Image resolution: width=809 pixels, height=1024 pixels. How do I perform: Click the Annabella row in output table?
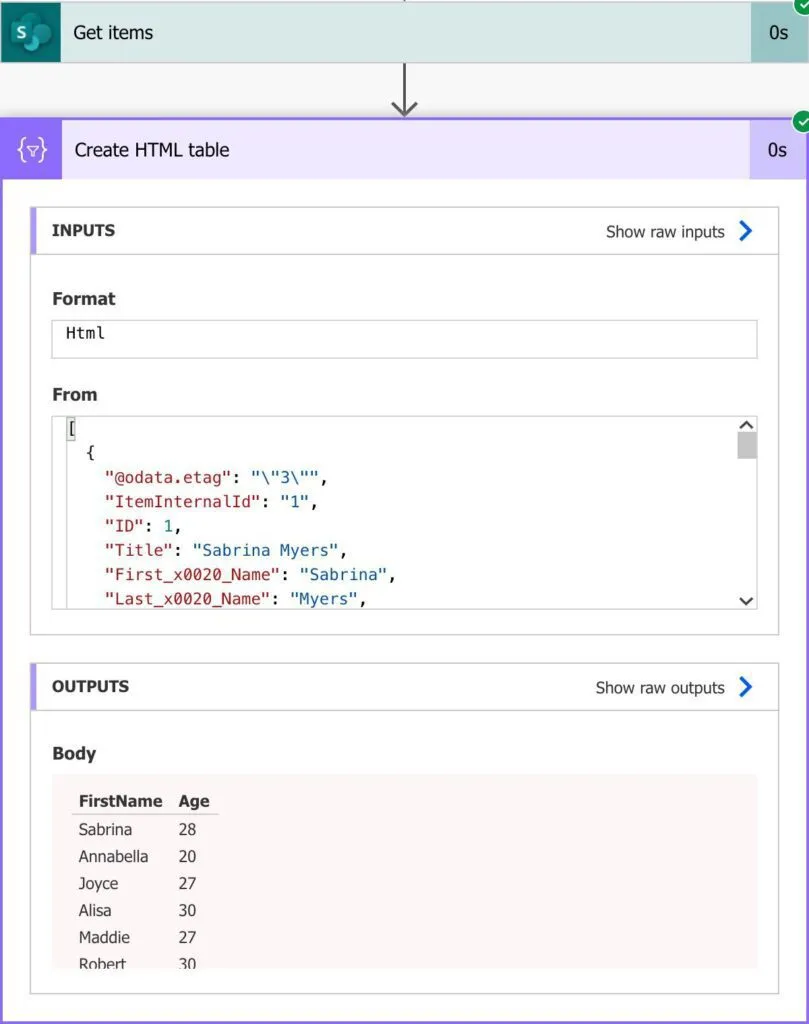[x=114, y=856]
